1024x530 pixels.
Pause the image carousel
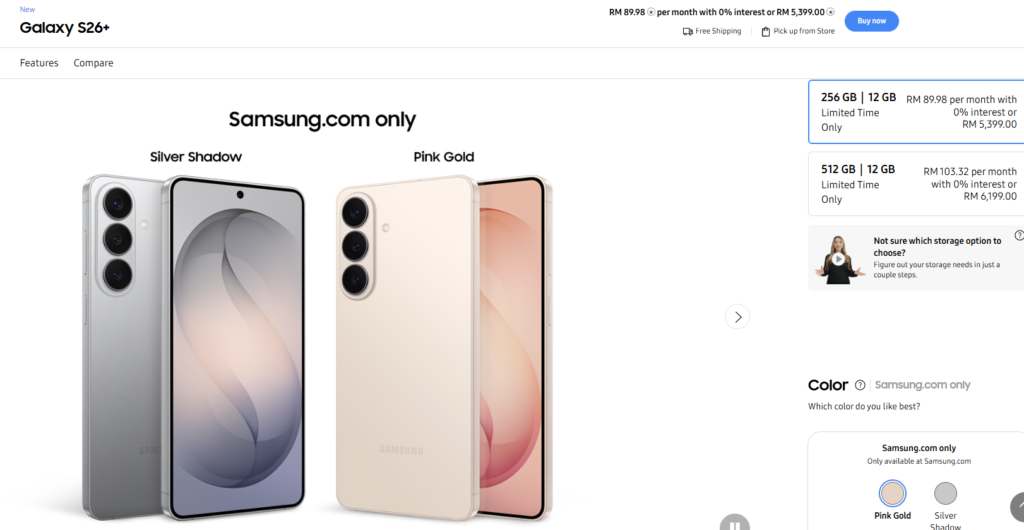(x=735, y=525)
